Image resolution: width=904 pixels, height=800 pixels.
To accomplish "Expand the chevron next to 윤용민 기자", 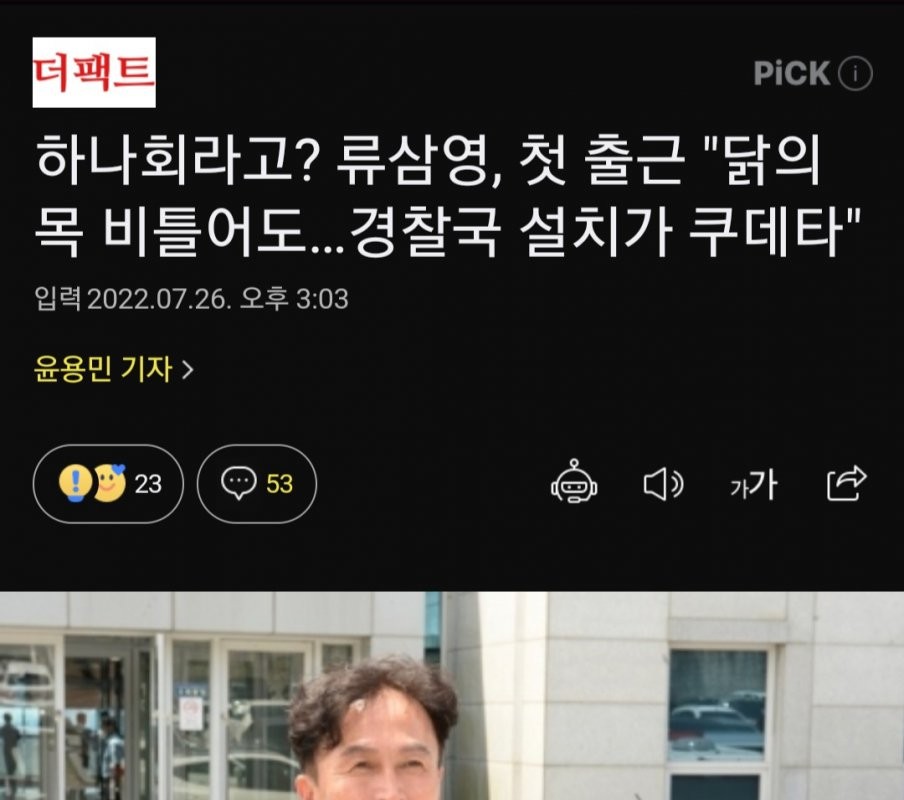I will tap(187, 370).
